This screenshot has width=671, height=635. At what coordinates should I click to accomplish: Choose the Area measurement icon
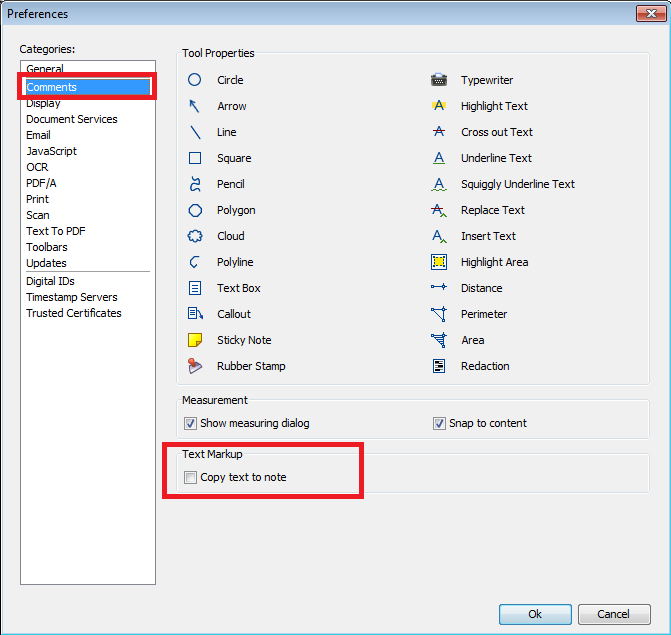point(439,340)
